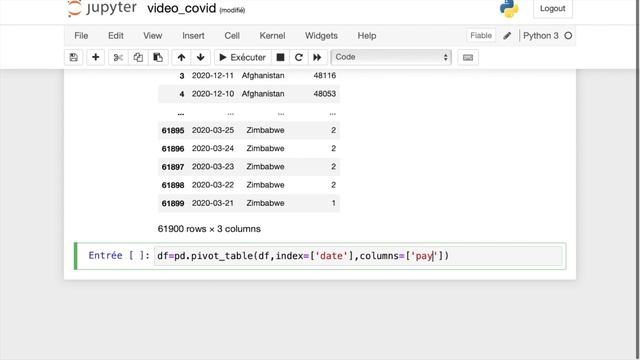
Task: Save the notebook with the floppy disk icon
Action: point(73,57)
